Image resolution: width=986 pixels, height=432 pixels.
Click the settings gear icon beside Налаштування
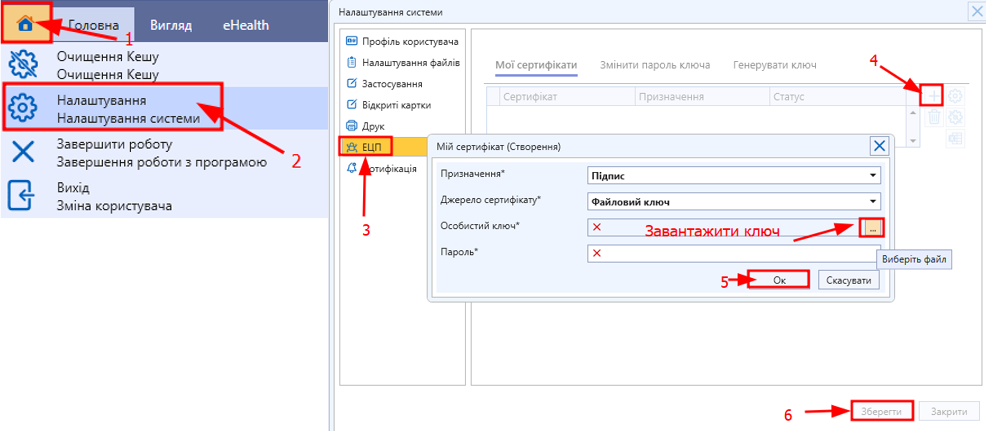click(x=23, y=109)
